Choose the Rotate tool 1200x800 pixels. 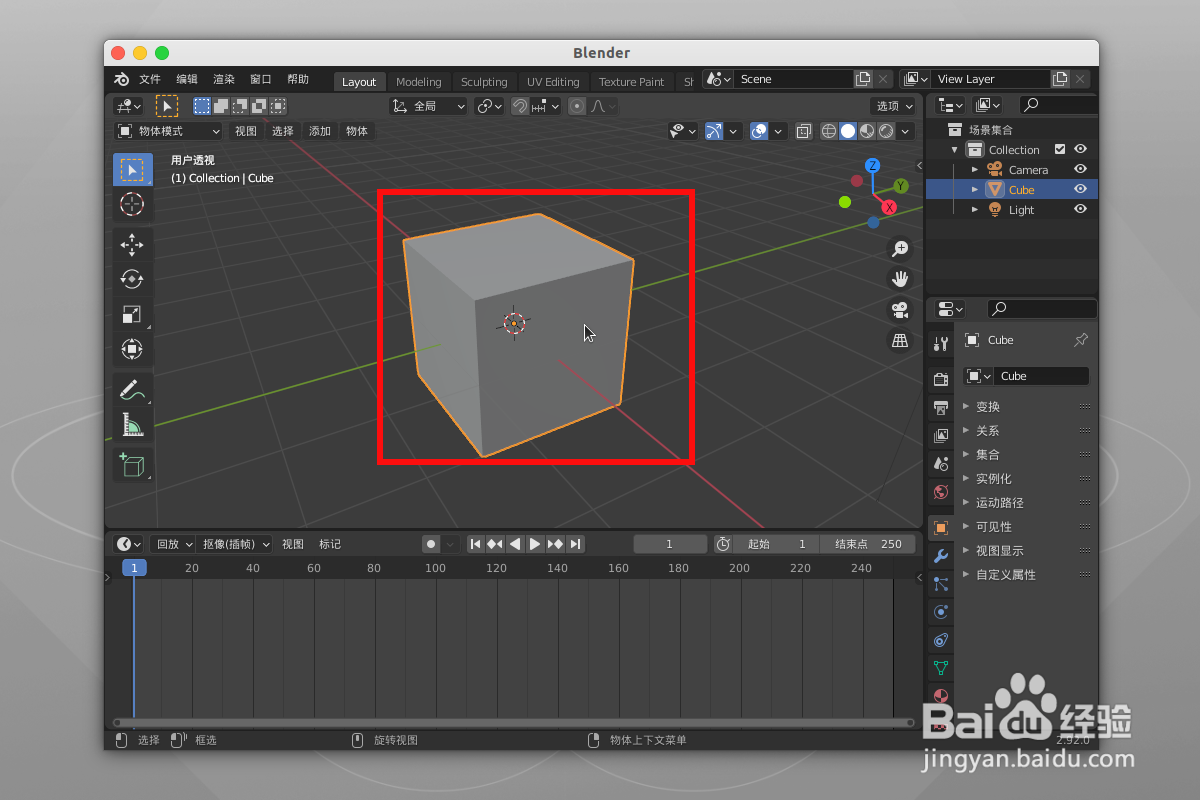[132, 280]
